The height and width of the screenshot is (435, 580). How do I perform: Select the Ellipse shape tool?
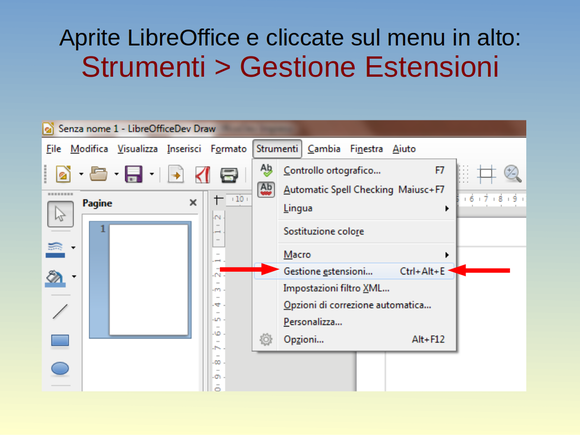tap(60, 368)
